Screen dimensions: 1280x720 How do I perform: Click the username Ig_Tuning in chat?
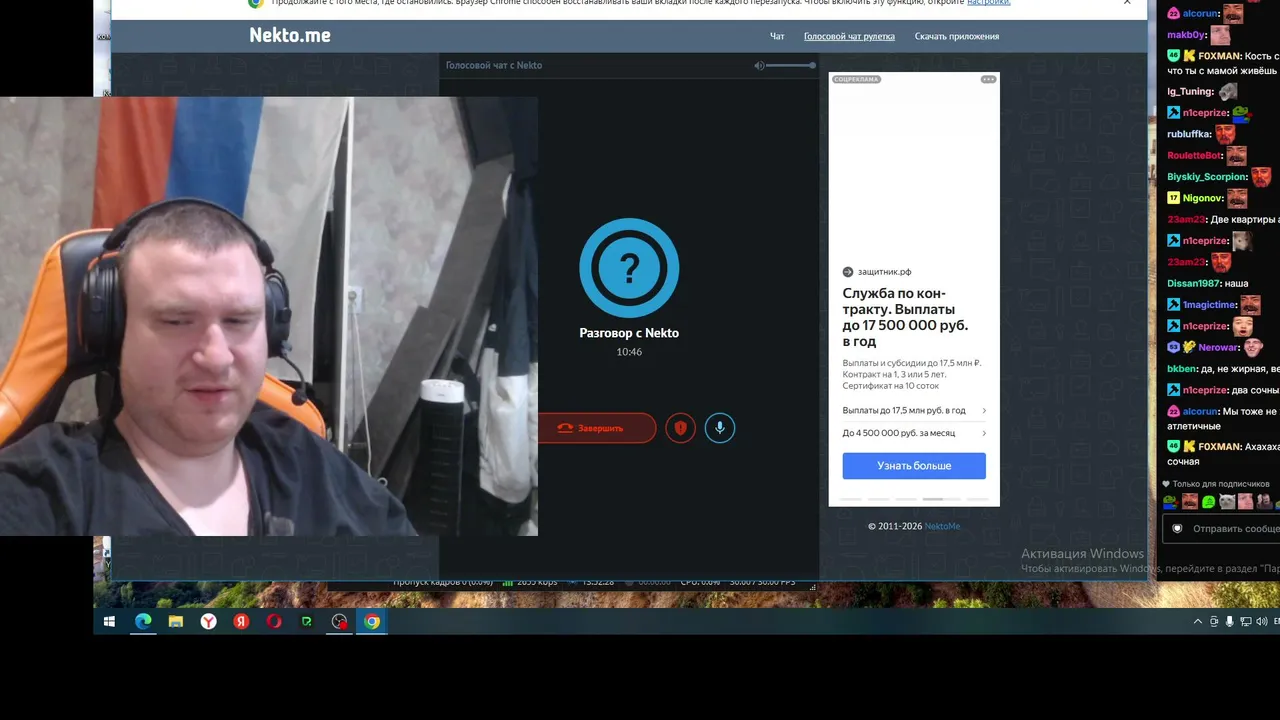(1190, 92)
